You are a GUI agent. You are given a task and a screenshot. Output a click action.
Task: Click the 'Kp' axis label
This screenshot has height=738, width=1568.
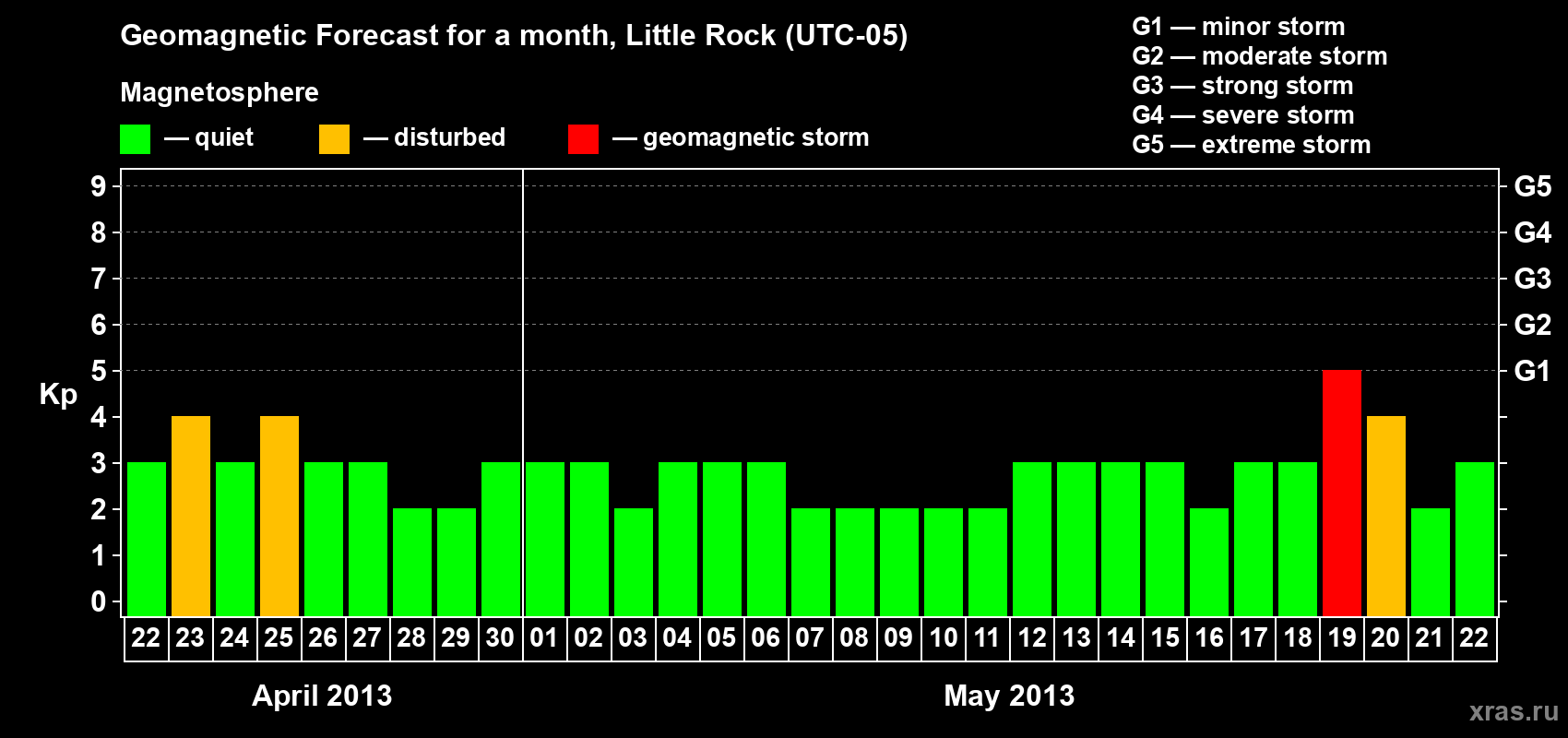58,395
